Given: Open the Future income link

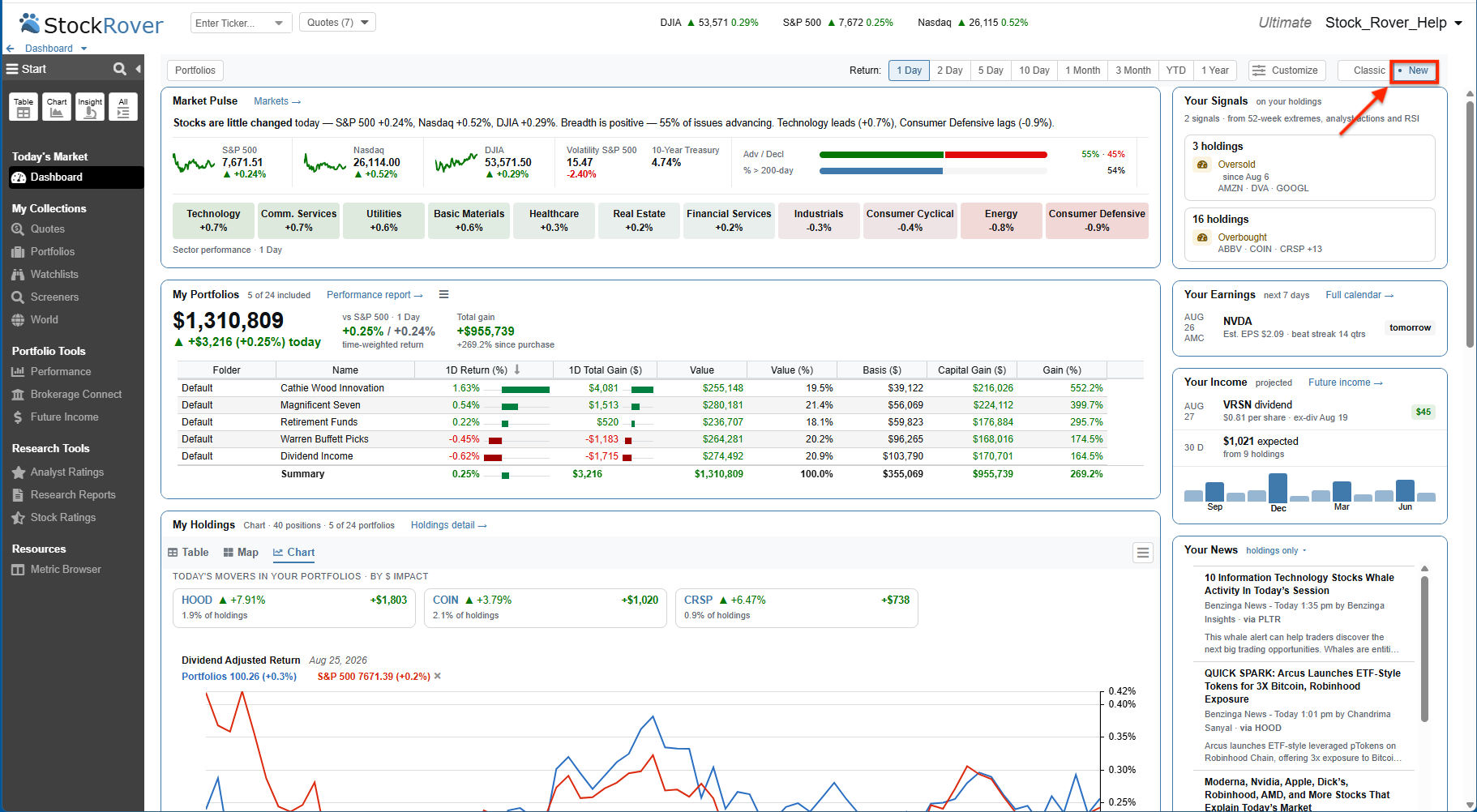Looking at the screenshot, I should click(1345, 382).
